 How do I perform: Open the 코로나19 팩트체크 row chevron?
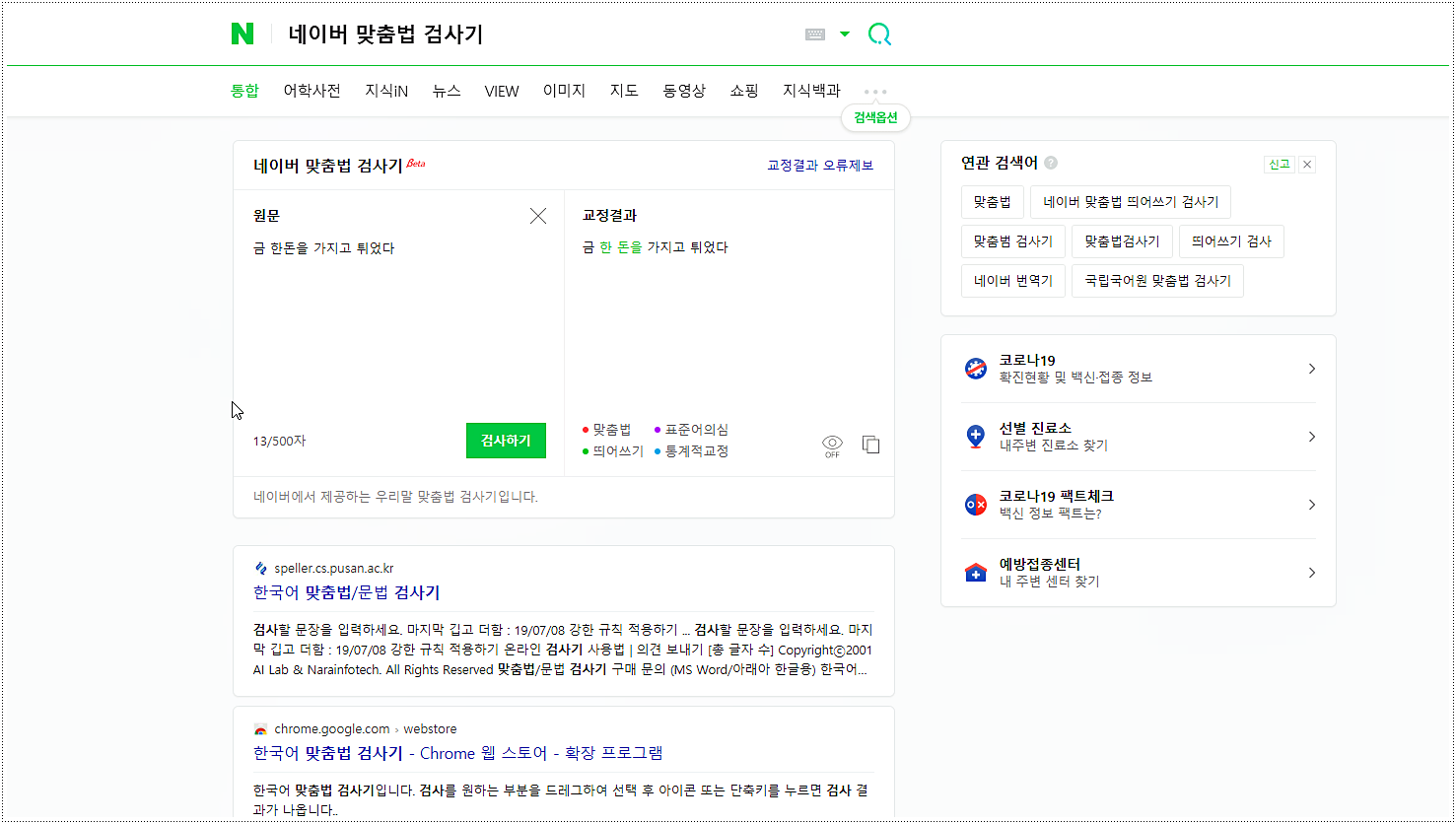coord(1311,505)
